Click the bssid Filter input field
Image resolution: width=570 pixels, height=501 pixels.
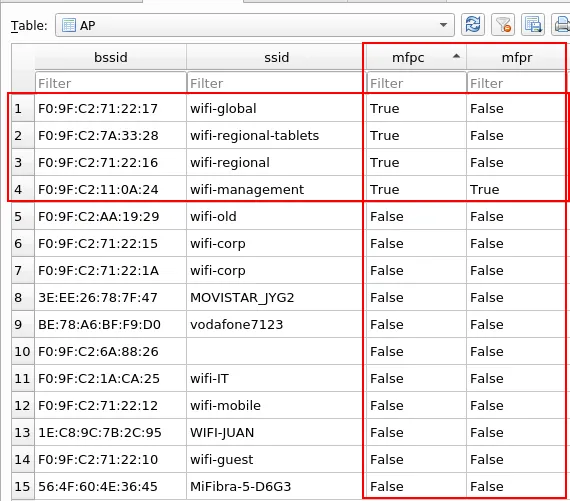click(x=111, y=83)
